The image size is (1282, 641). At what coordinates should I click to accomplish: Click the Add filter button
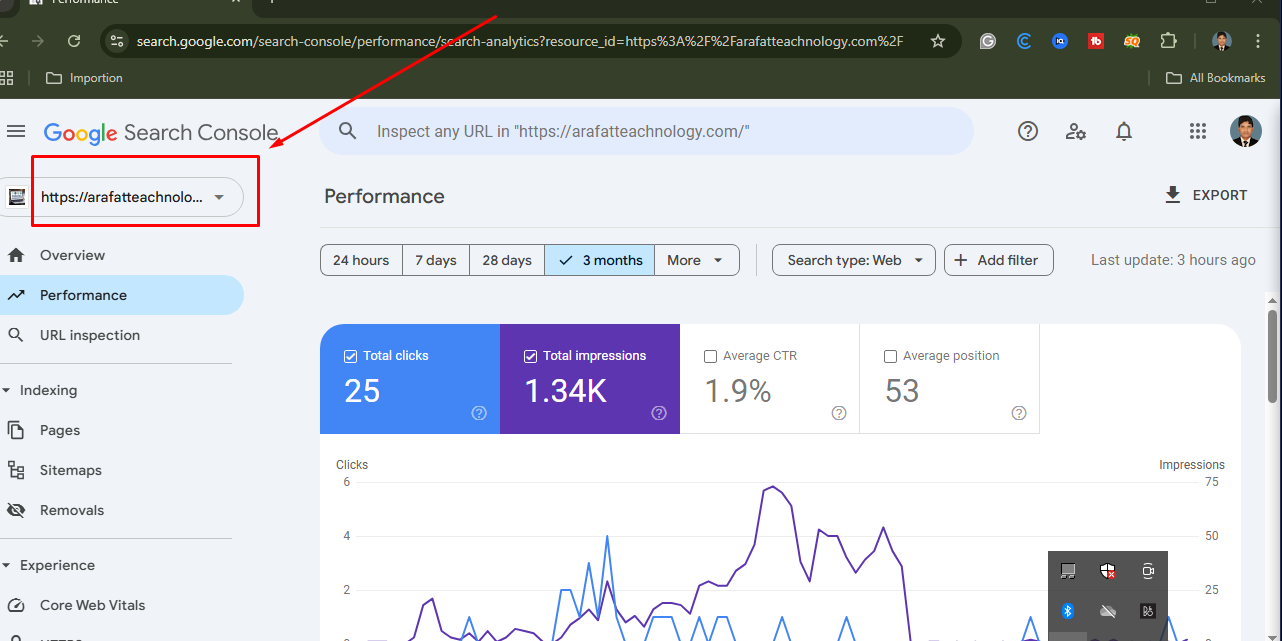(998, 260)
